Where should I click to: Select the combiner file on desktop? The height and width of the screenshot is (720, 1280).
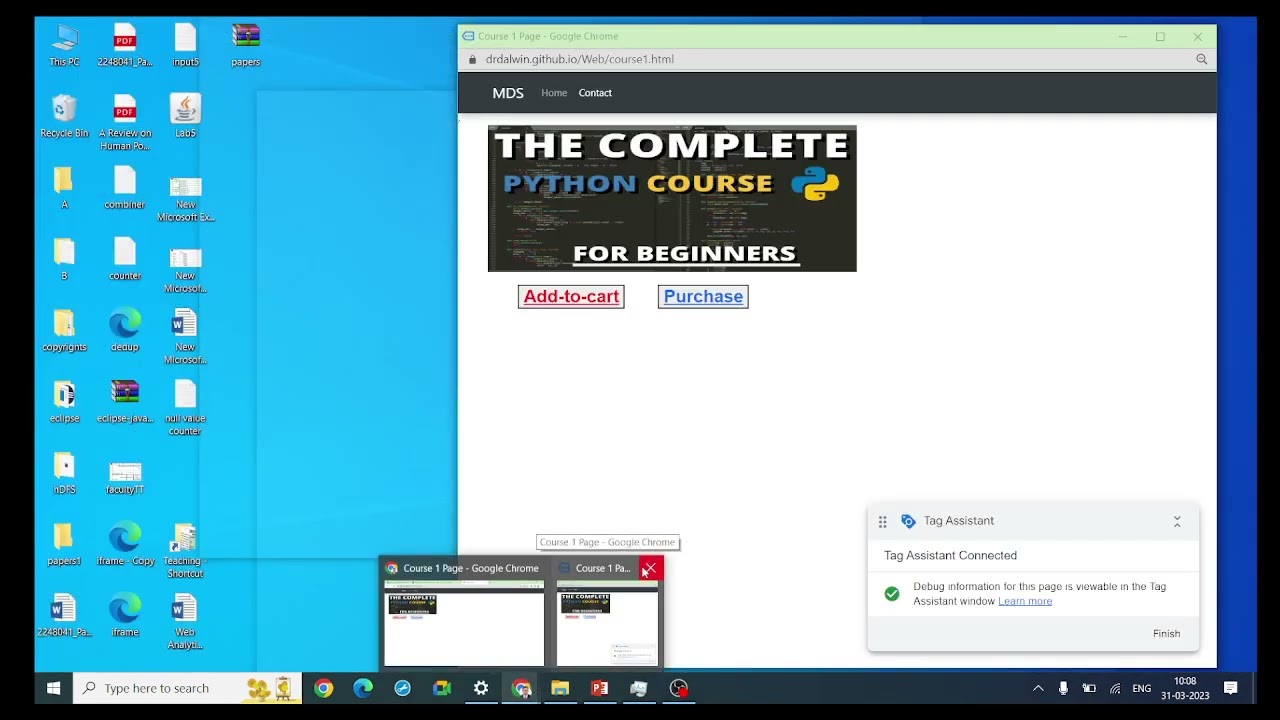point(125,188)
